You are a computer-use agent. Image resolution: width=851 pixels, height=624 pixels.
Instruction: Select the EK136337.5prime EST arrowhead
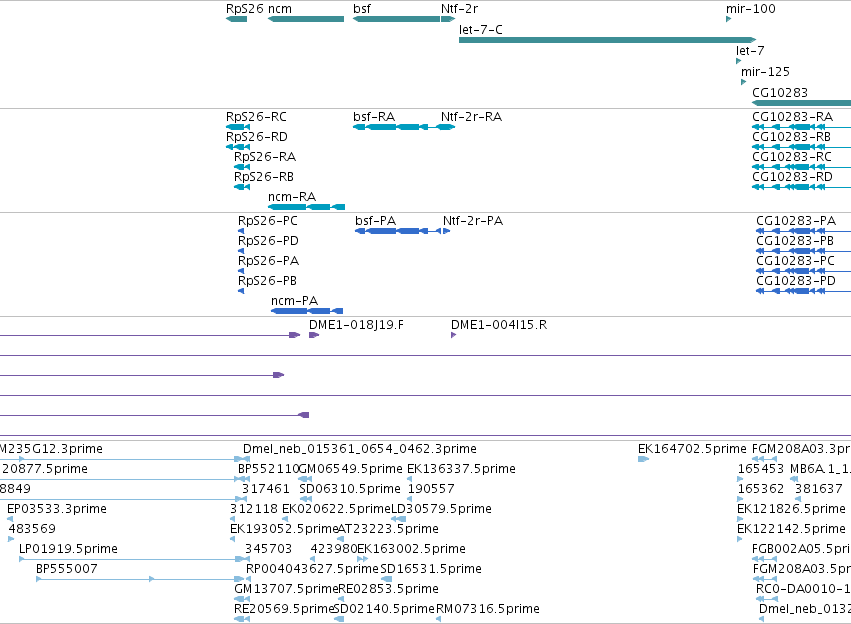click(409, 479)
